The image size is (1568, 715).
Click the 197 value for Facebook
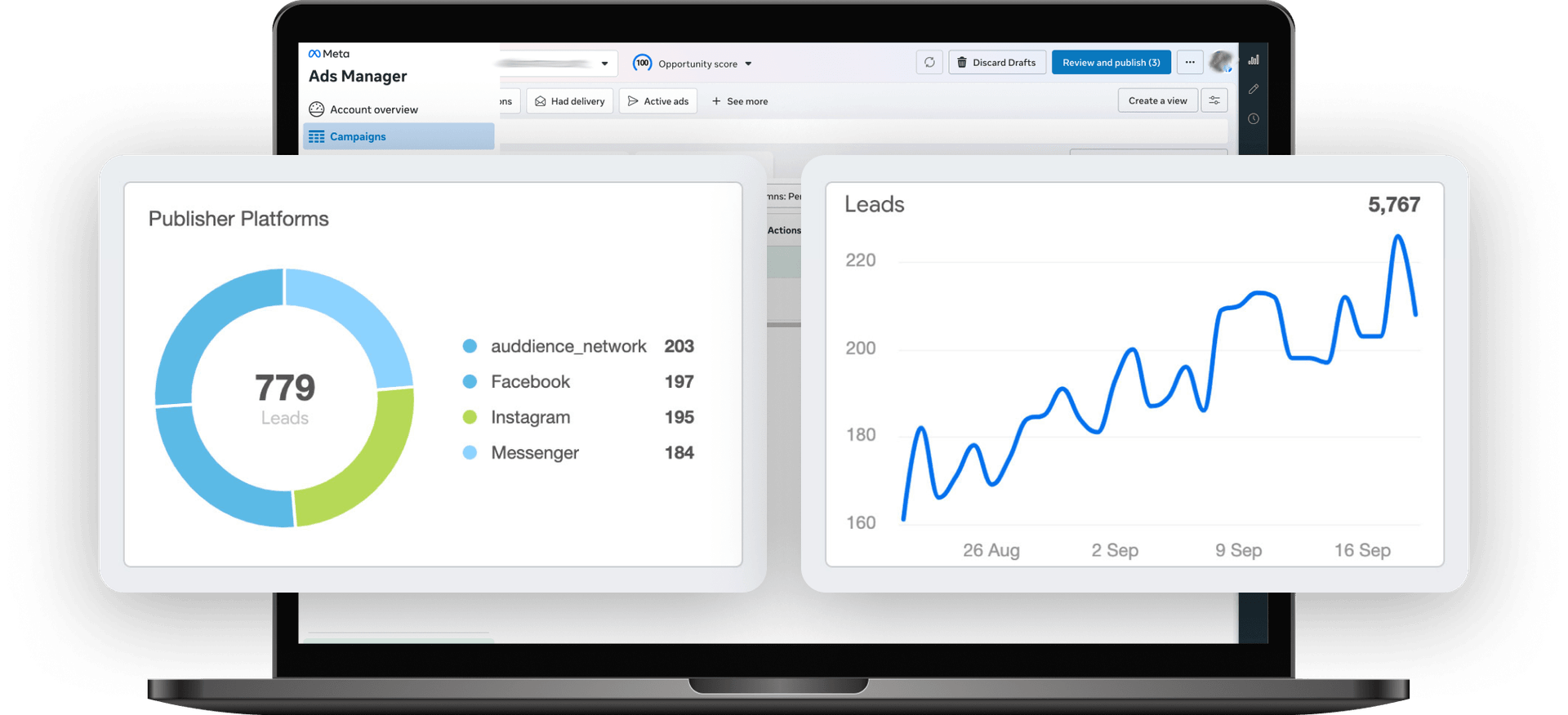coord(679,382)
